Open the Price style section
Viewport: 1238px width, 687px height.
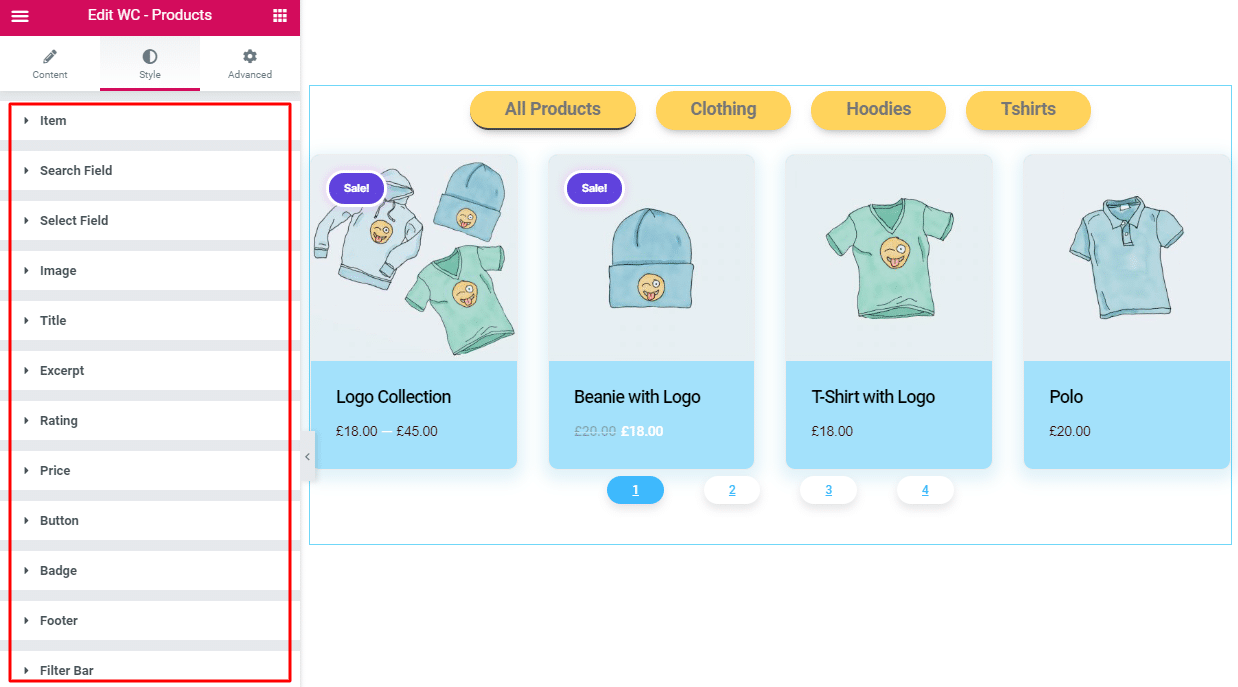point(55,471)
